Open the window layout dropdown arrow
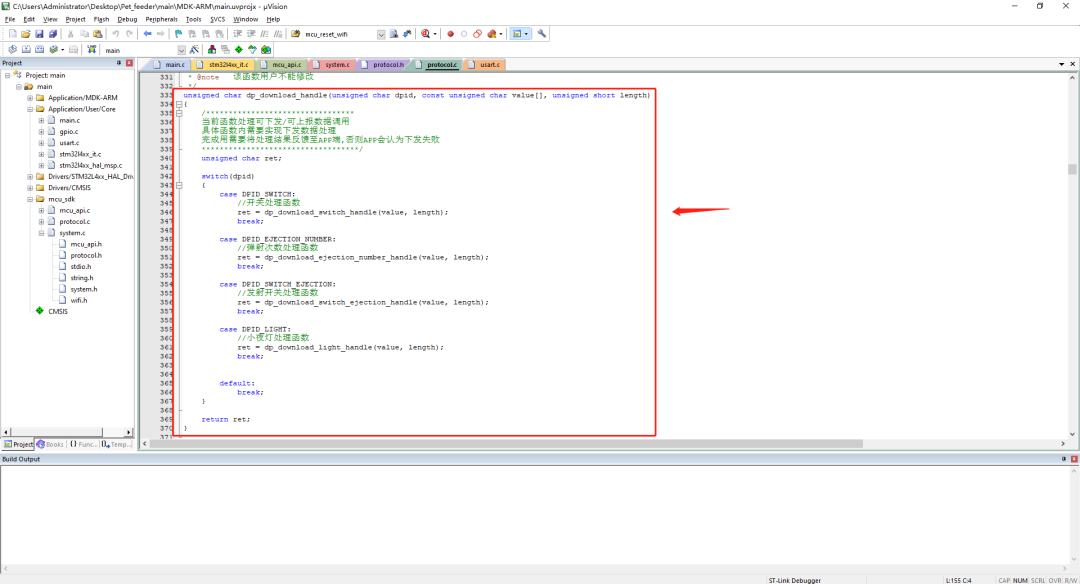 click(x=526, y=34)
